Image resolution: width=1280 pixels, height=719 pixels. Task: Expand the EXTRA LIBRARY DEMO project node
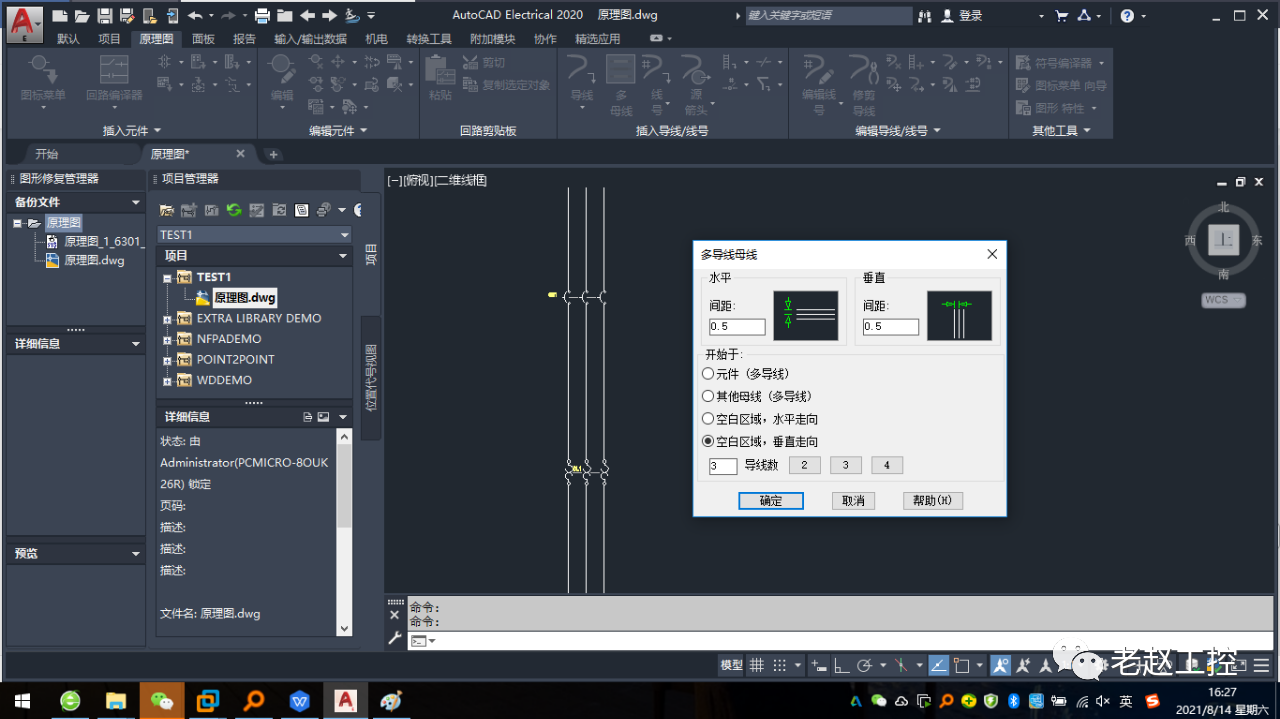coord(168,319)
